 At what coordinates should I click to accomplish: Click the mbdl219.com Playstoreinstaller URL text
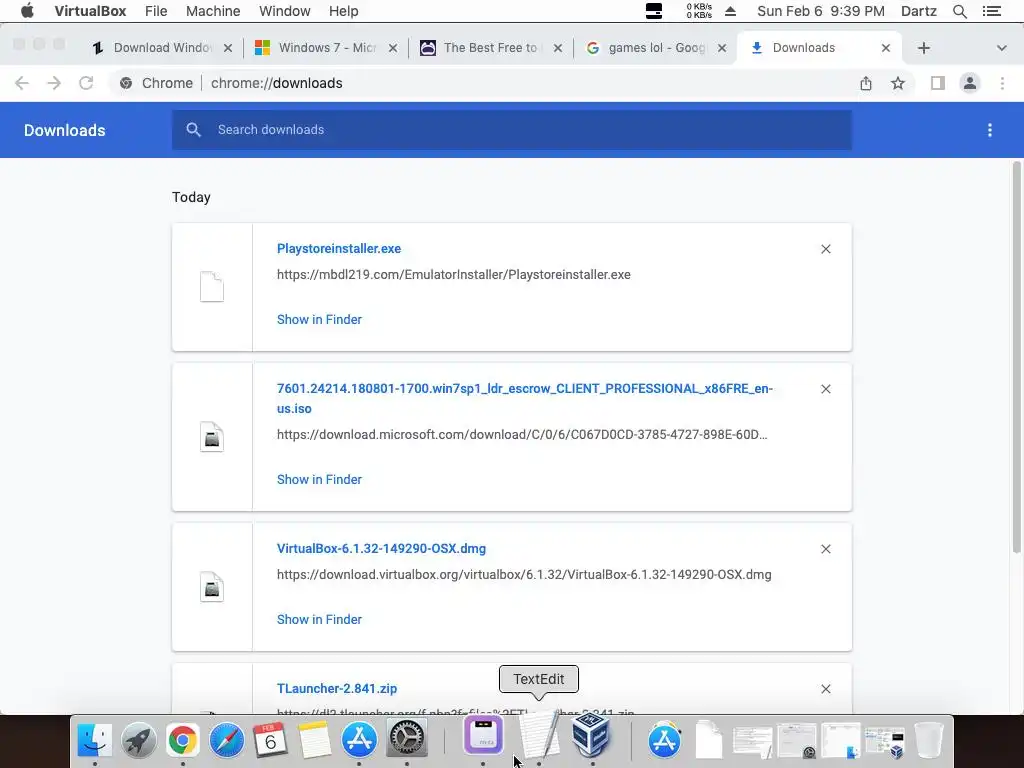tap(453, 274)
